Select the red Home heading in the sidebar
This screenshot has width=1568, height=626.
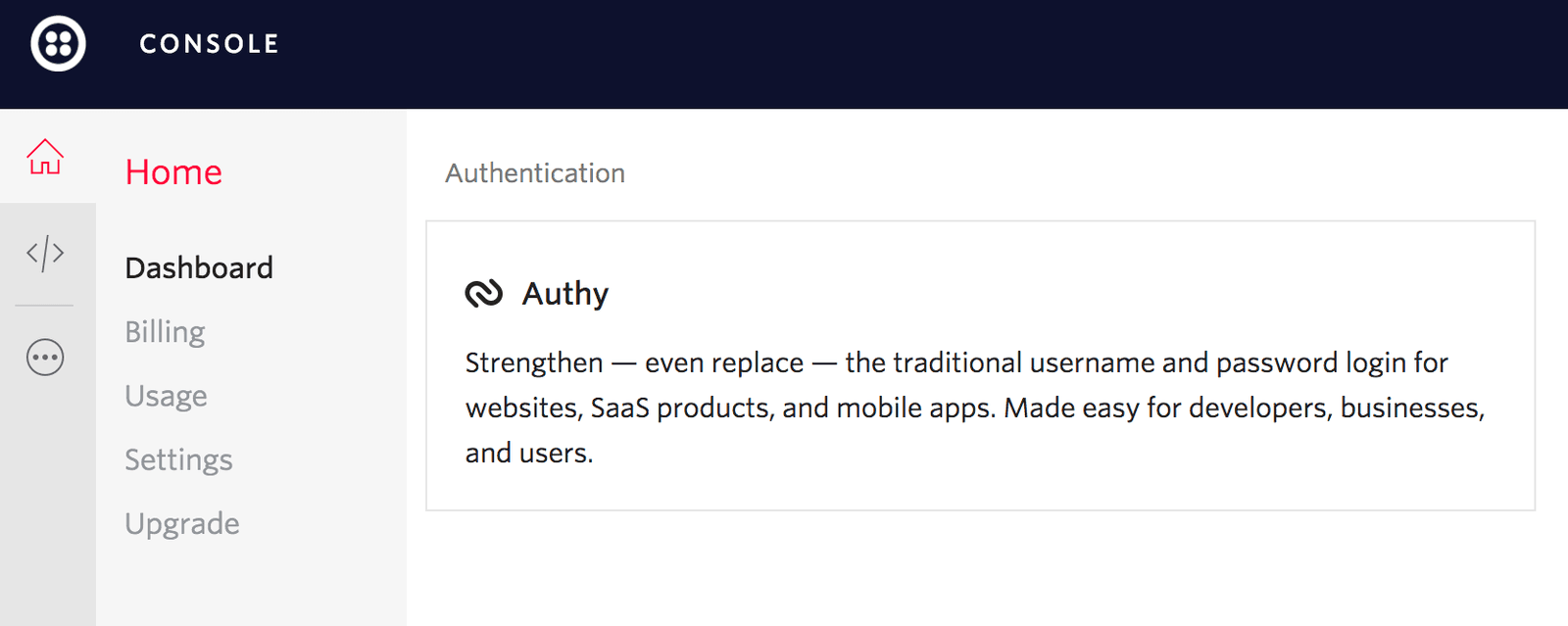(x=173, y=172)
